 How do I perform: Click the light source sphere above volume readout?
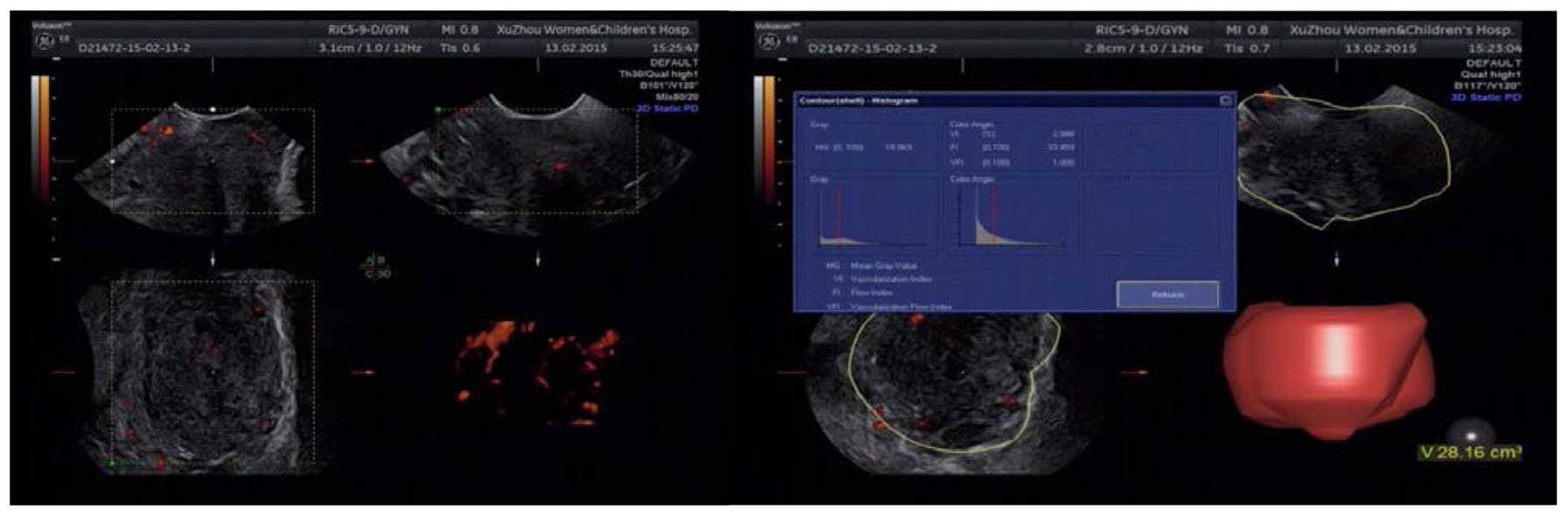point(1471,435)
